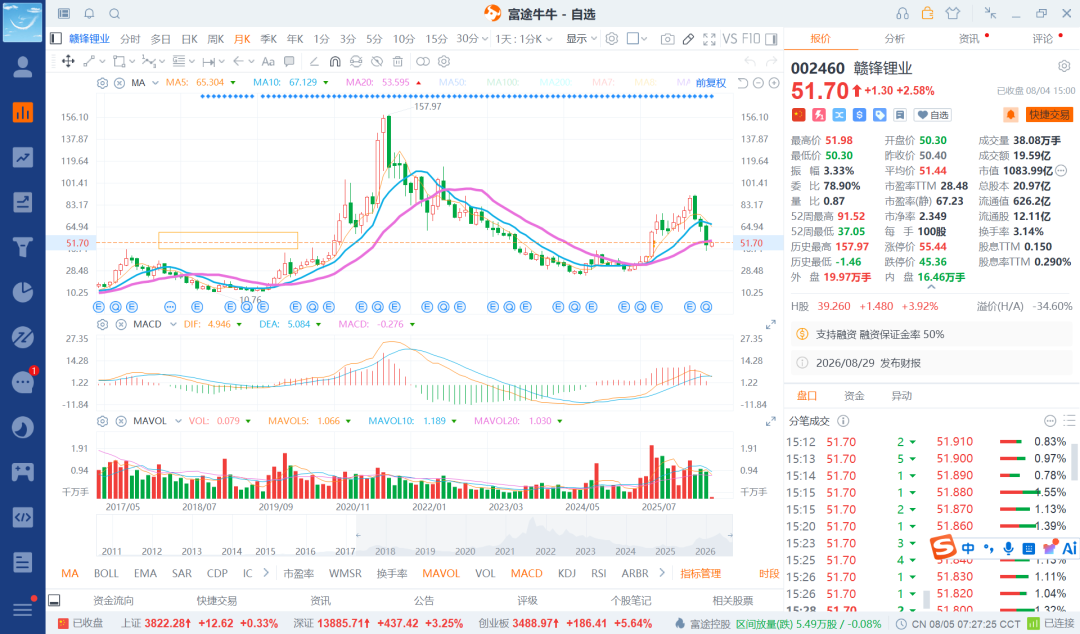The width and height of the screenshot is (1080, 634).
Task: Click the year range navigator slider
Action: [544, 535]
